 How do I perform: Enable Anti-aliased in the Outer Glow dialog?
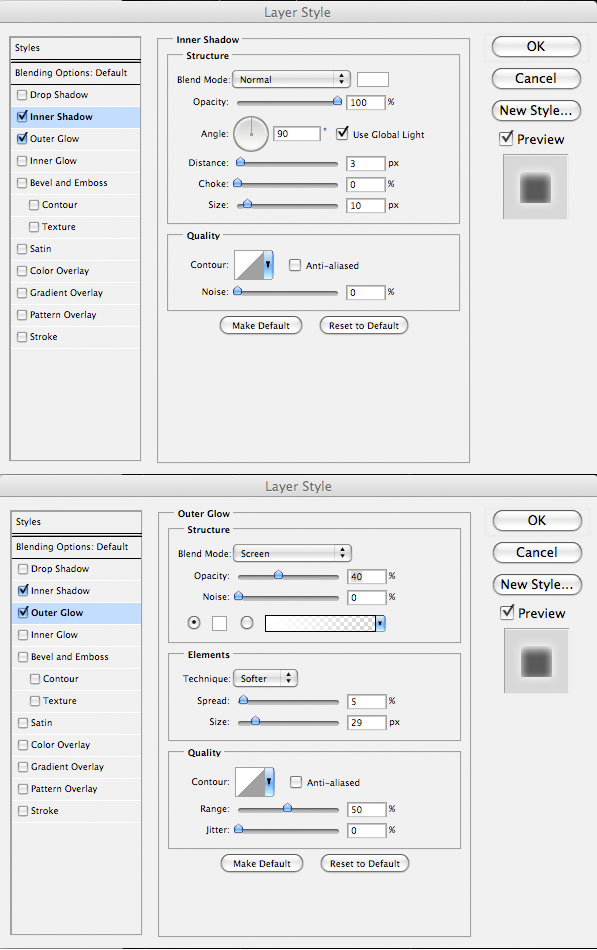coord(296,782)
